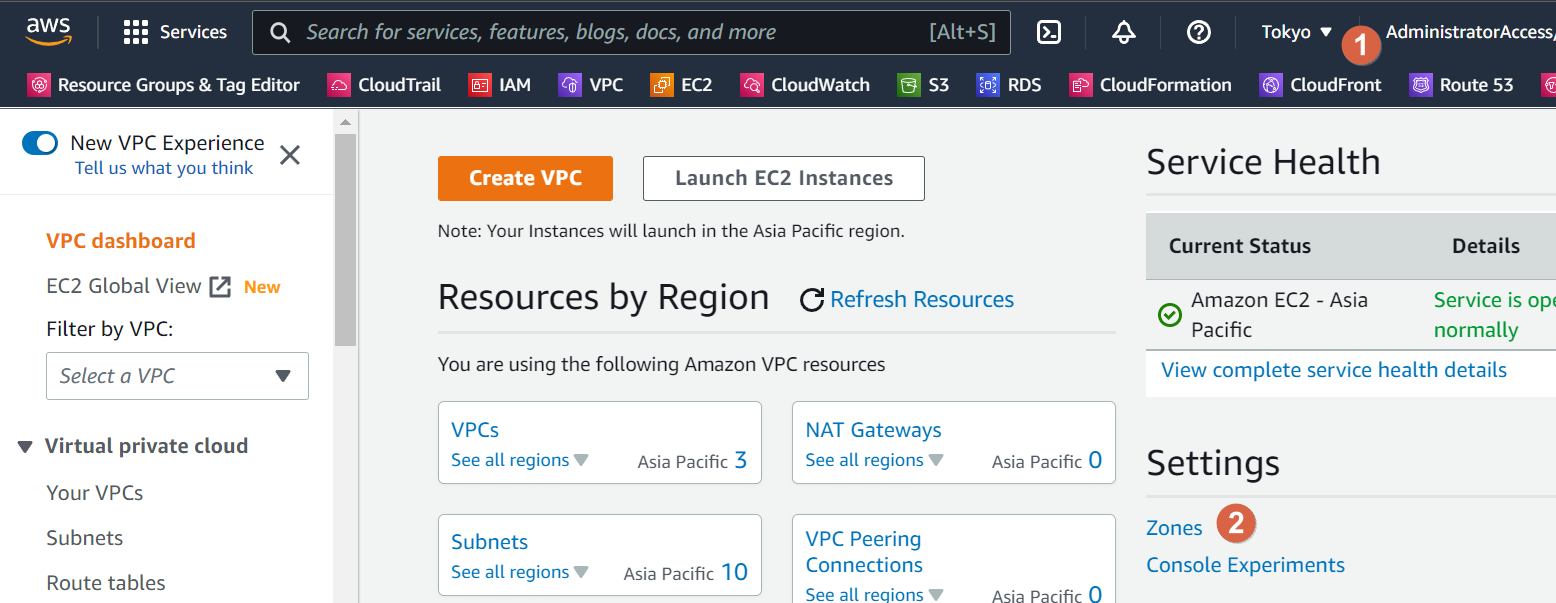This screenshot has width=1556, height=603.
Task: Open the Select a VPC filter dropdown
Action: [177, 376]
